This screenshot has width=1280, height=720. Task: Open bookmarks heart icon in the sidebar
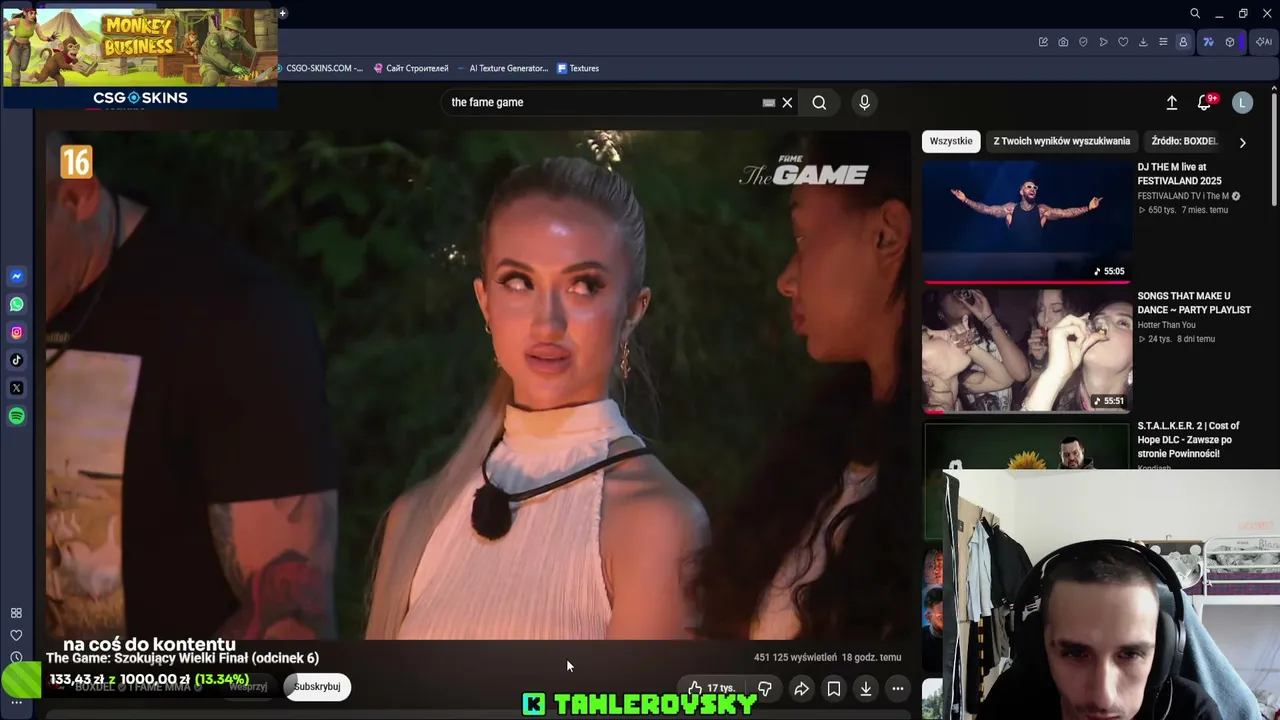(16, 635)
